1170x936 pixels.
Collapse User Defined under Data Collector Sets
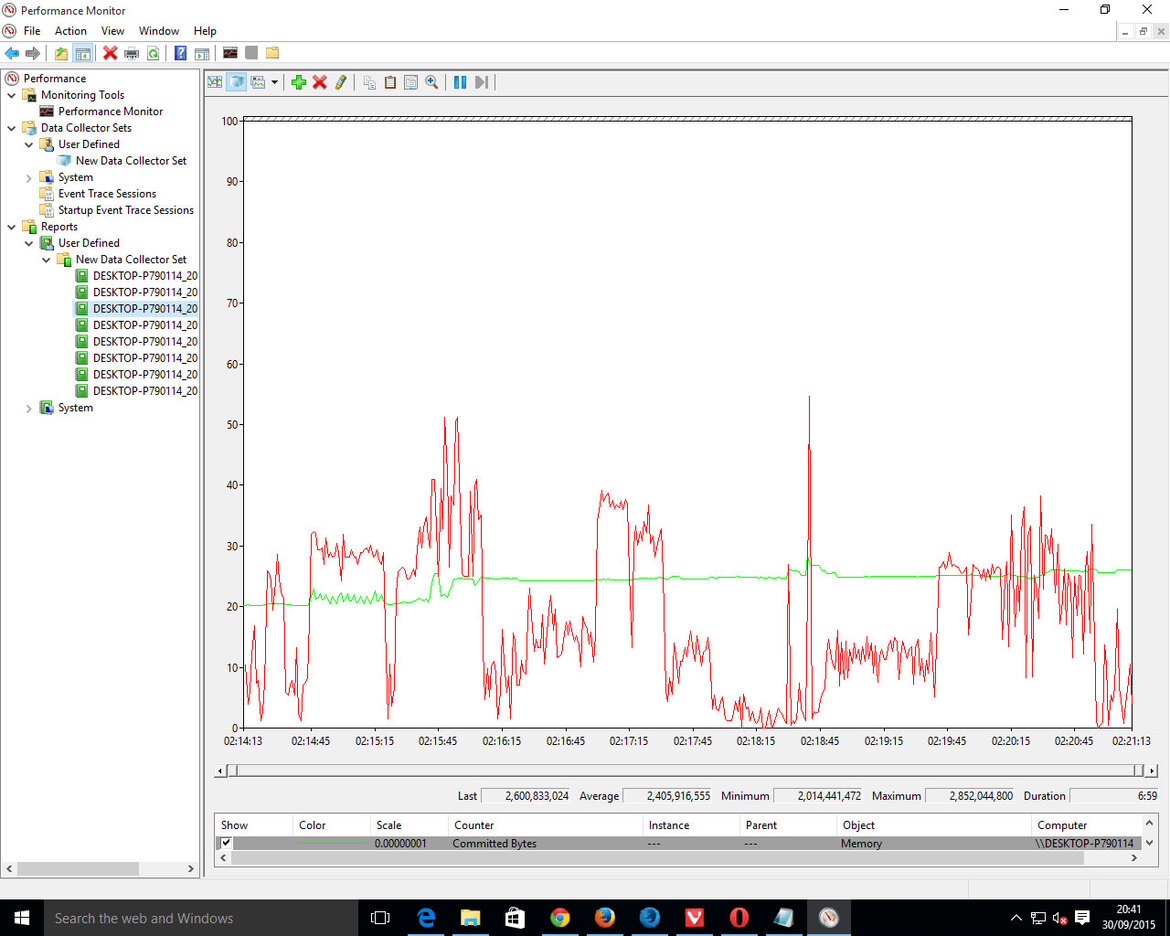point(28,144)
